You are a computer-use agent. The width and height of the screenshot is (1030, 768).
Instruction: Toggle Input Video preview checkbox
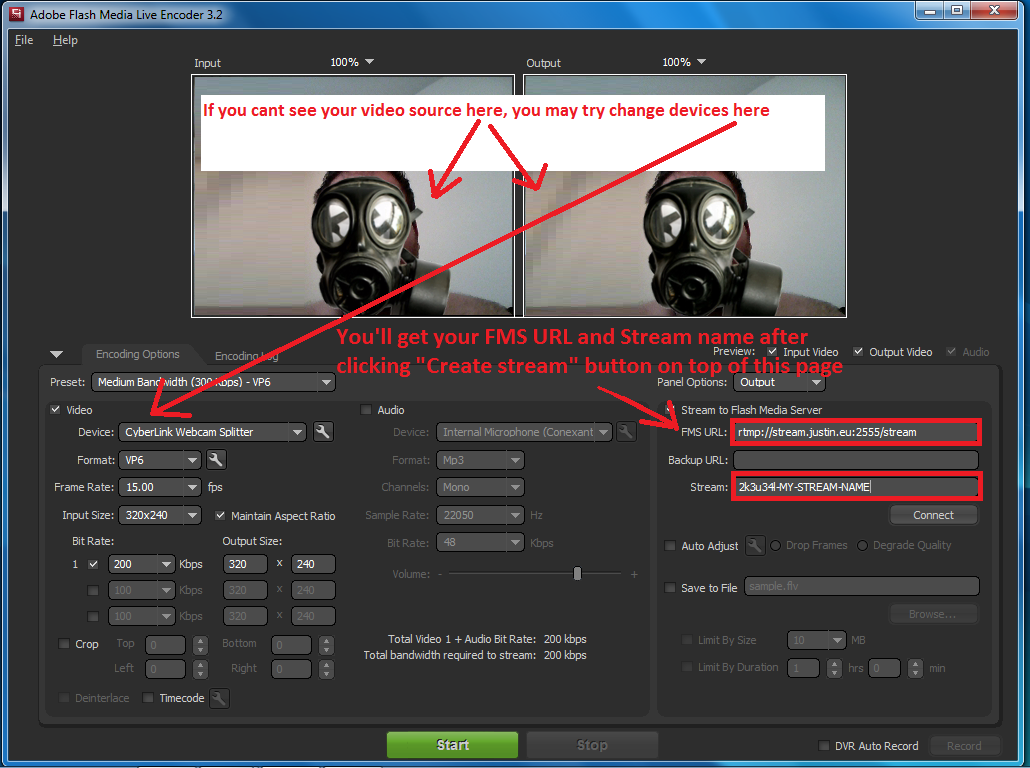click(x=772, y=351)
